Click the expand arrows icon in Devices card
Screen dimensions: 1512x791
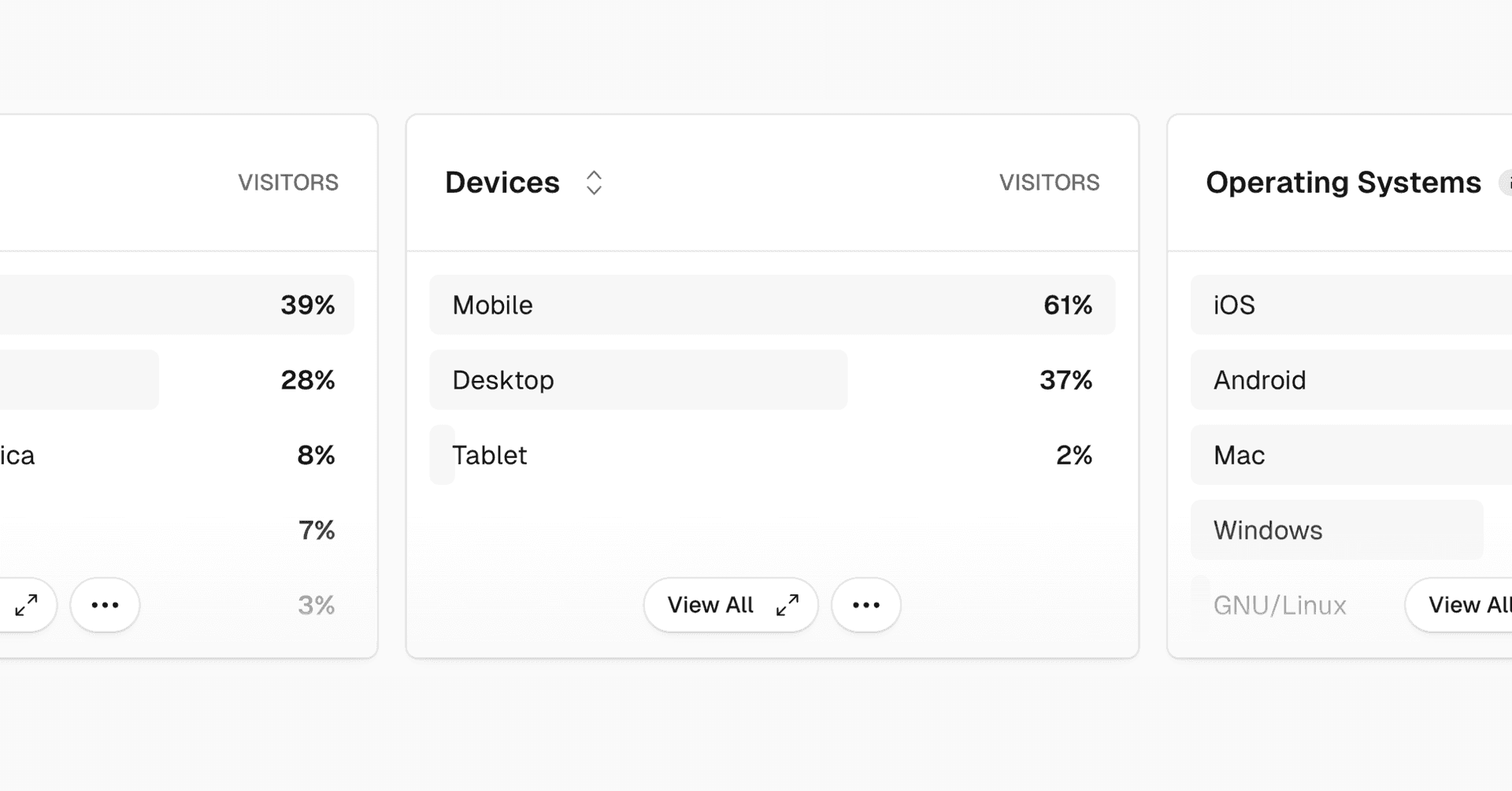point(787,605)
